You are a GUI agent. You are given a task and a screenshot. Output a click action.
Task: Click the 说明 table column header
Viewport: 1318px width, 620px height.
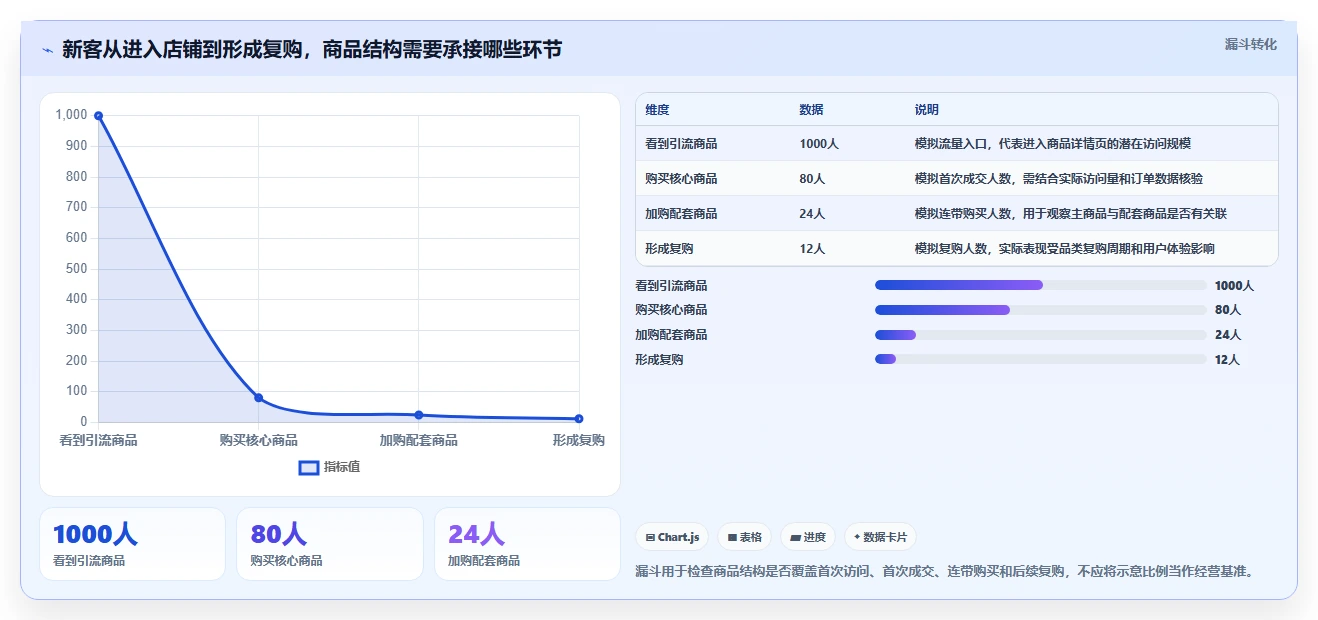click(x=926, y=110)
